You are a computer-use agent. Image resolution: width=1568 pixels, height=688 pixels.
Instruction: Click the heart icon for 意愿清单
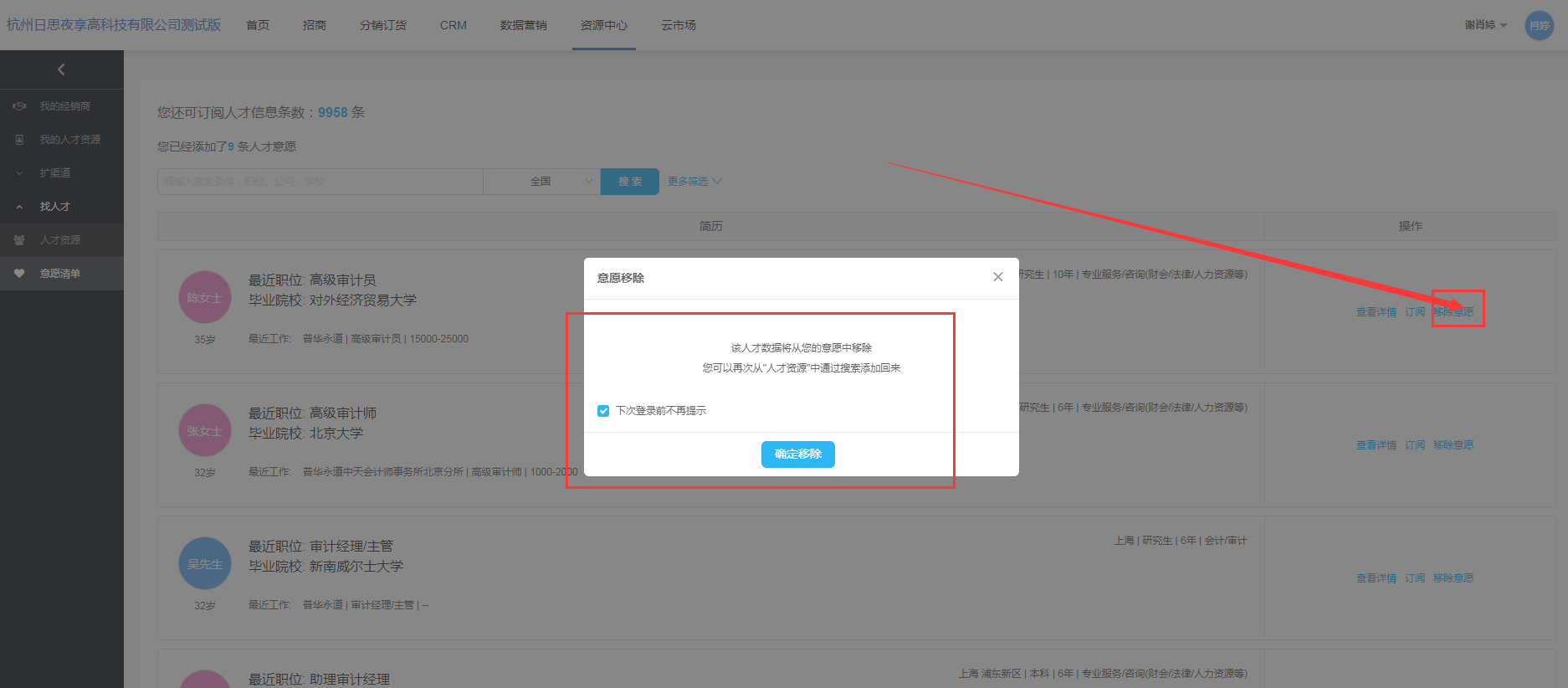(x=19, y=274)
